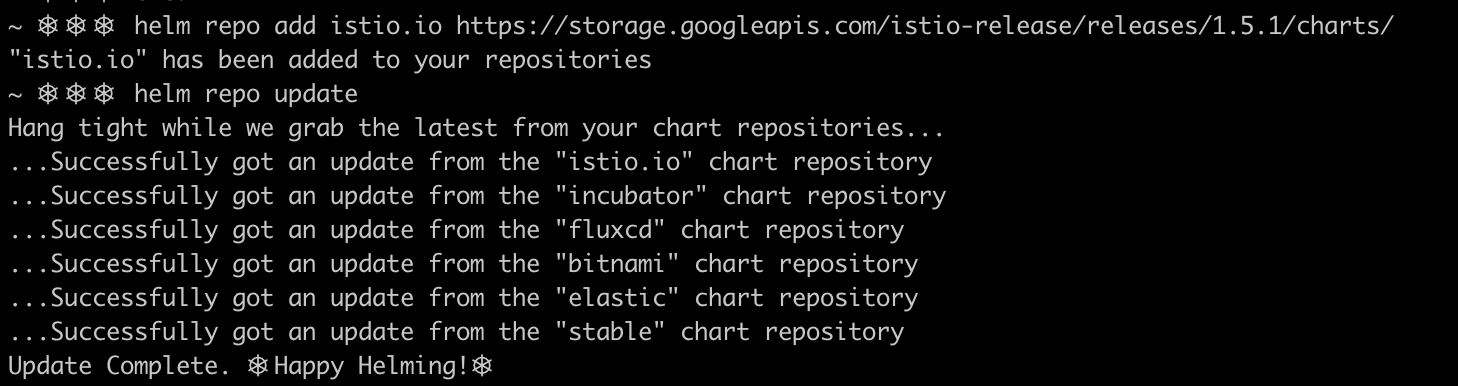1458x386 pixels.
Task: Click the "fluxcd" repository name
Action: (605, 230)
